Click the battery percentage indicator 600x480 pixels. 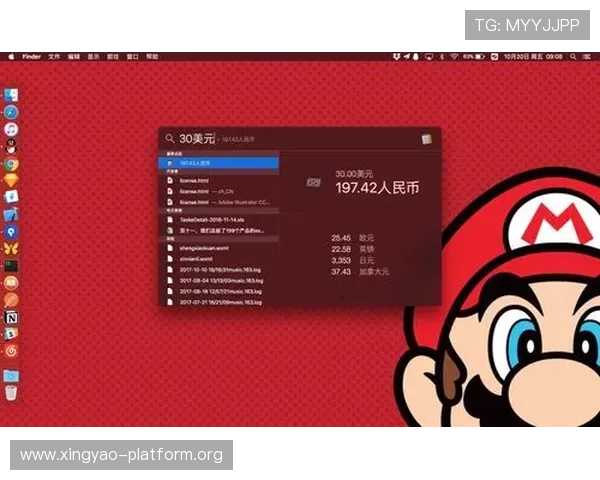474,57
